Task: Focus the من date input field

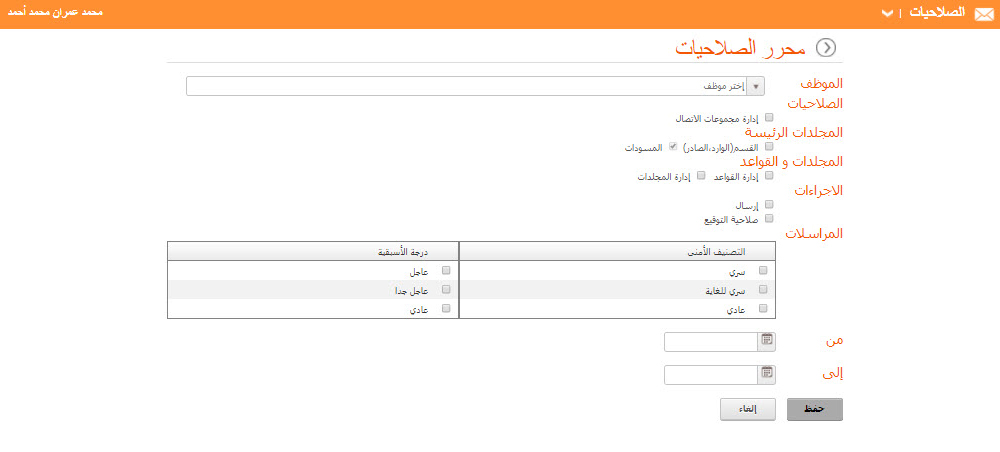Action: (x=710, y=341)
